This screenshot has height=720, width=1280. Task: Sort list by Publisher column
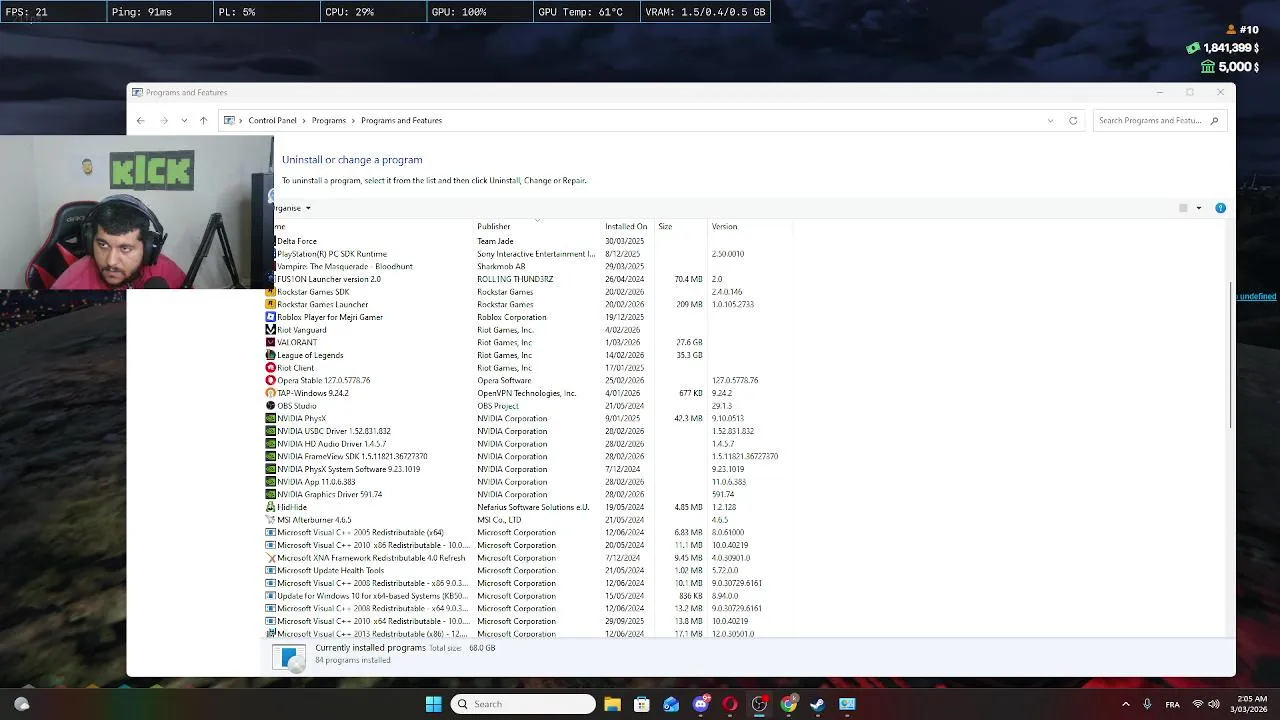[537, 227]
